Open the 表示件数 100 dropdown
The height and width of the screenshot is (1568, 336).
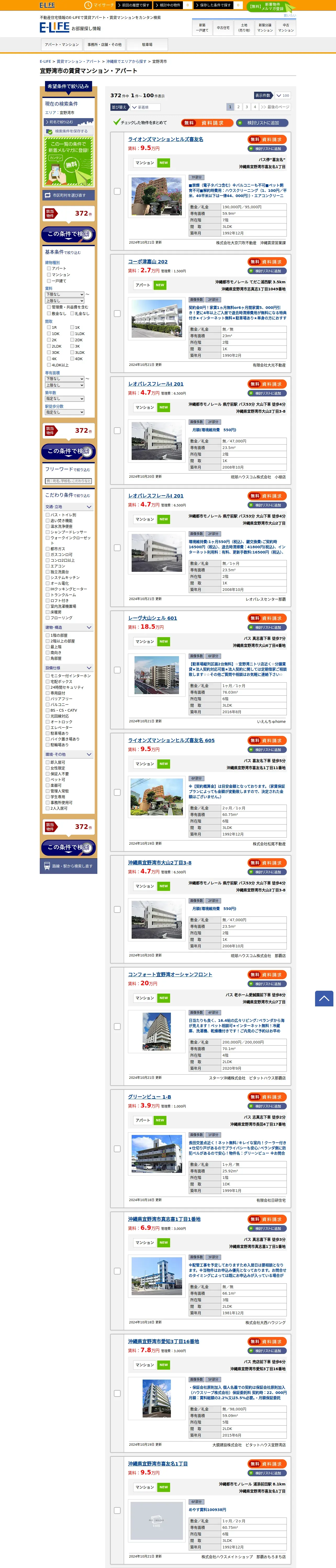(282, 96)
